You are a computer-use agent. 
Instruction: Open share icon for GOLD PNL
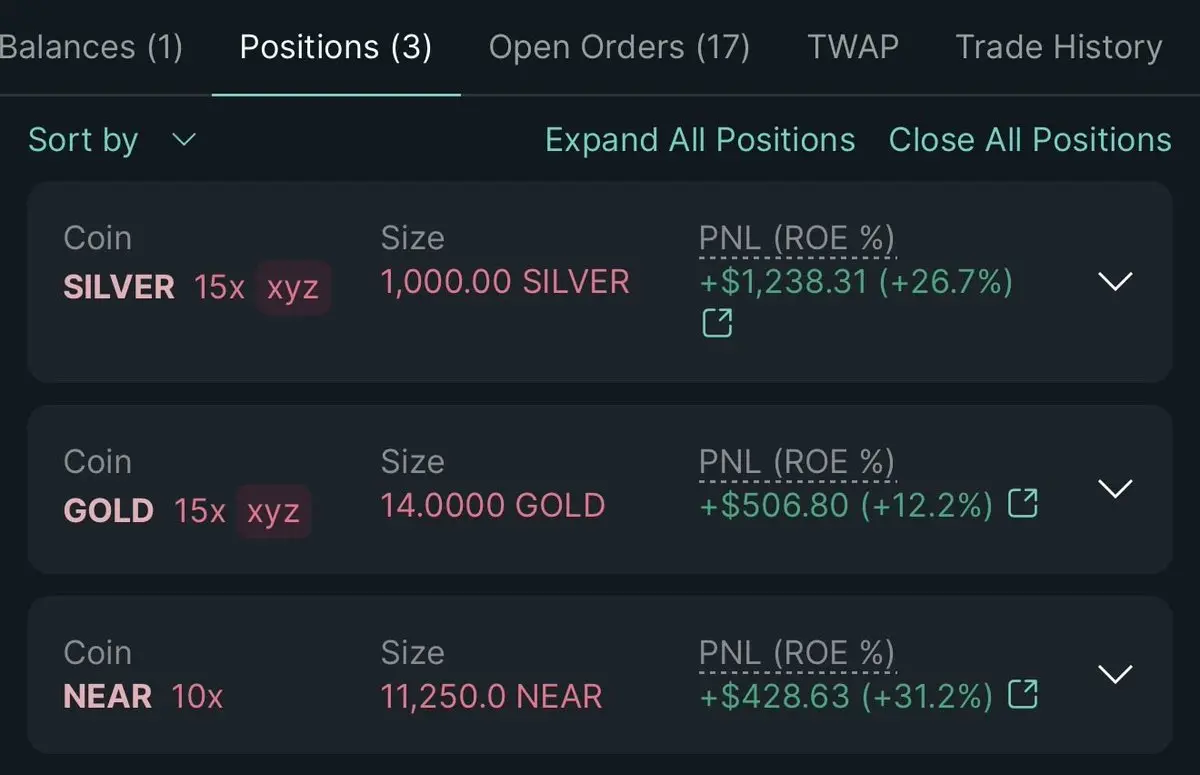pyautogui.click(x=1022, y=504)
